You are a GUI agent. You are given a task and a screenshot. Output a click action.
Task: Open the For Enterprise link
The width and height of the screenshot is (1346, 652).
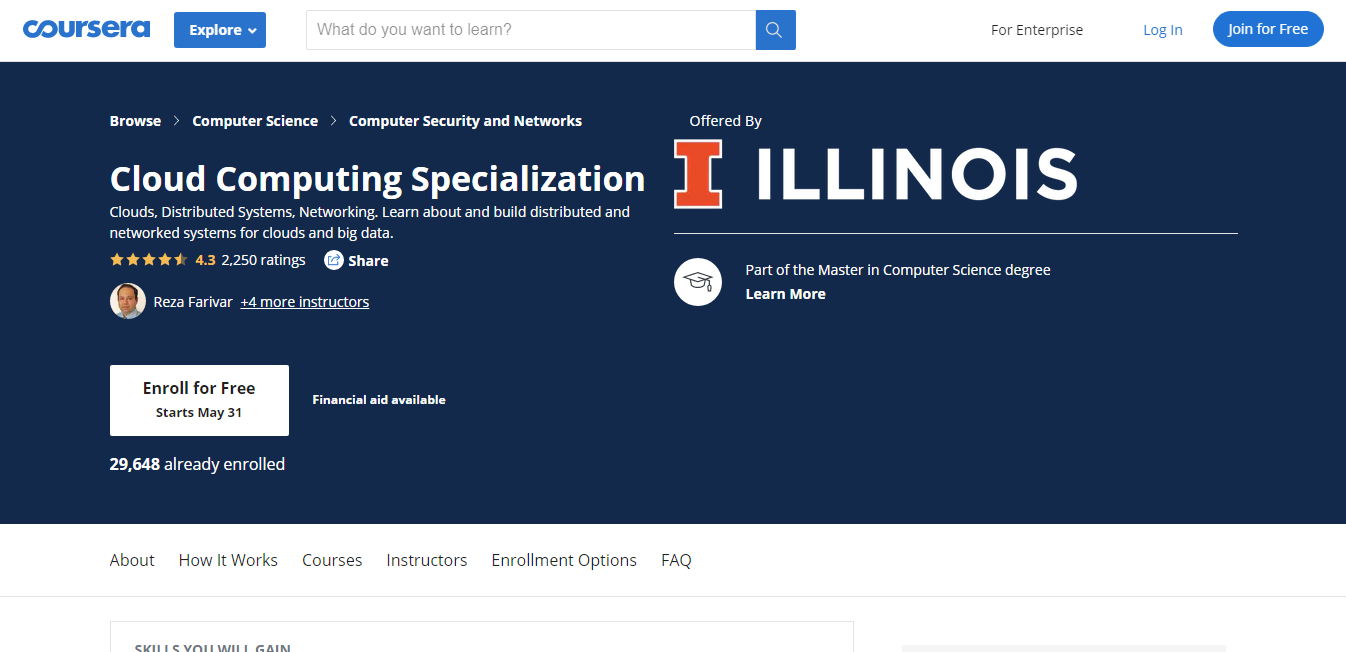pos(1036,30)
